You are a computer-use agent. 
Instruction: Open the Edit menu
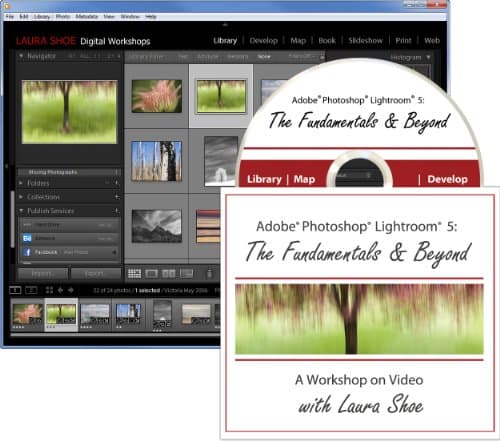point(23,16)
